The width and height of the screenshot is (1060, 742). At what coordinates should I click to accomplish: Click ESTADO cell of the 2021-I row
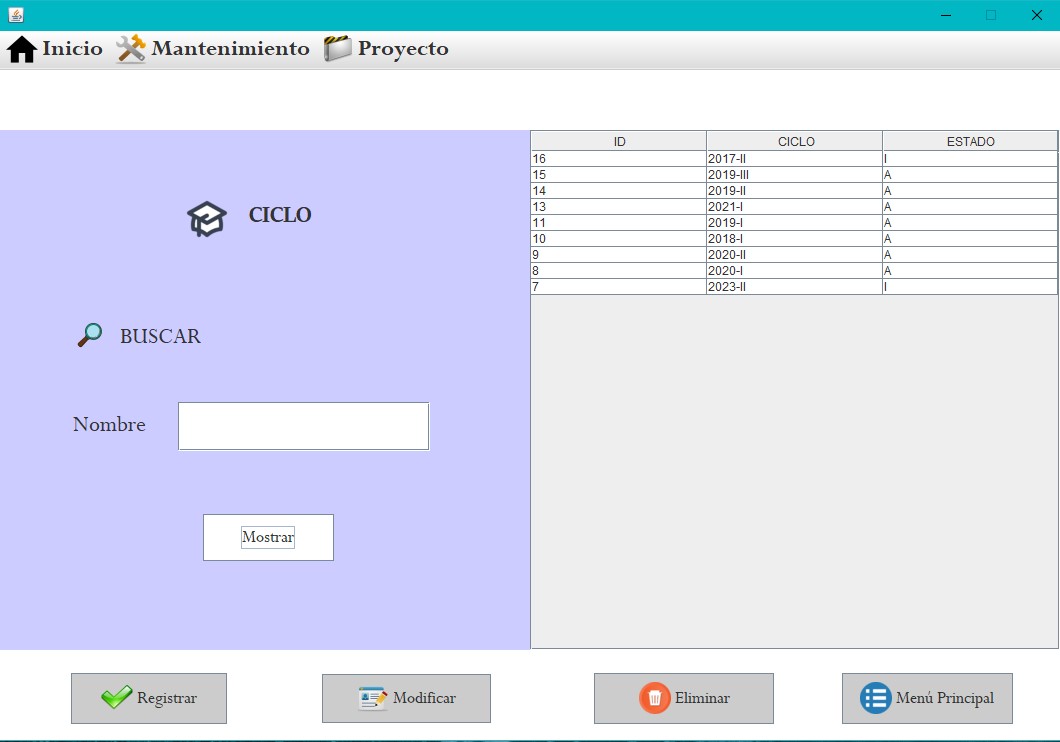coord(970,207)
